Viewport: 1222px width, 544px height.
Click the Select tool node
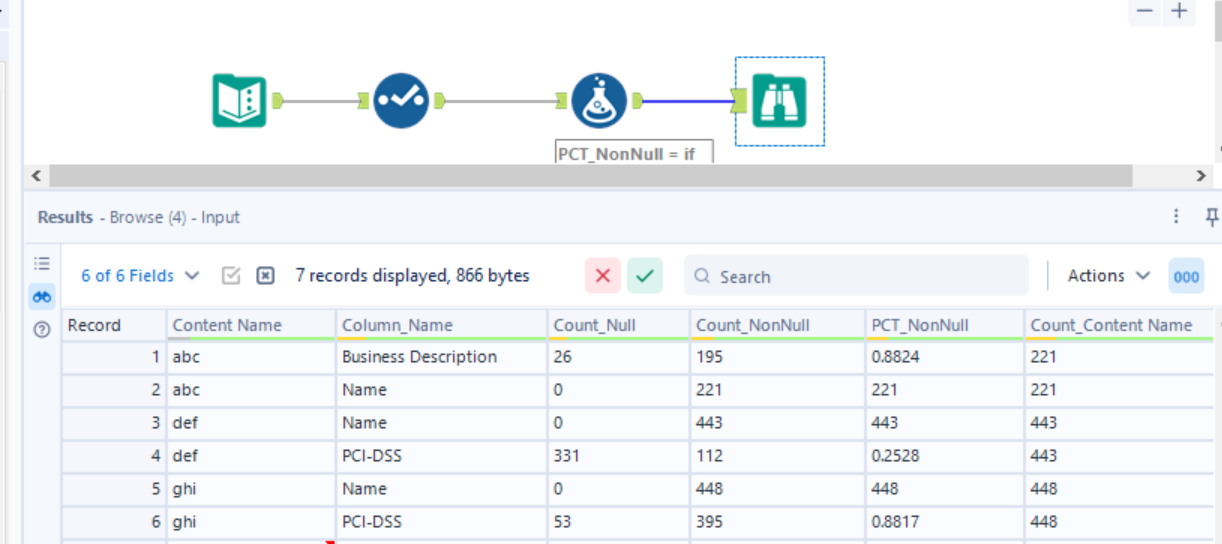pos(401,100)
